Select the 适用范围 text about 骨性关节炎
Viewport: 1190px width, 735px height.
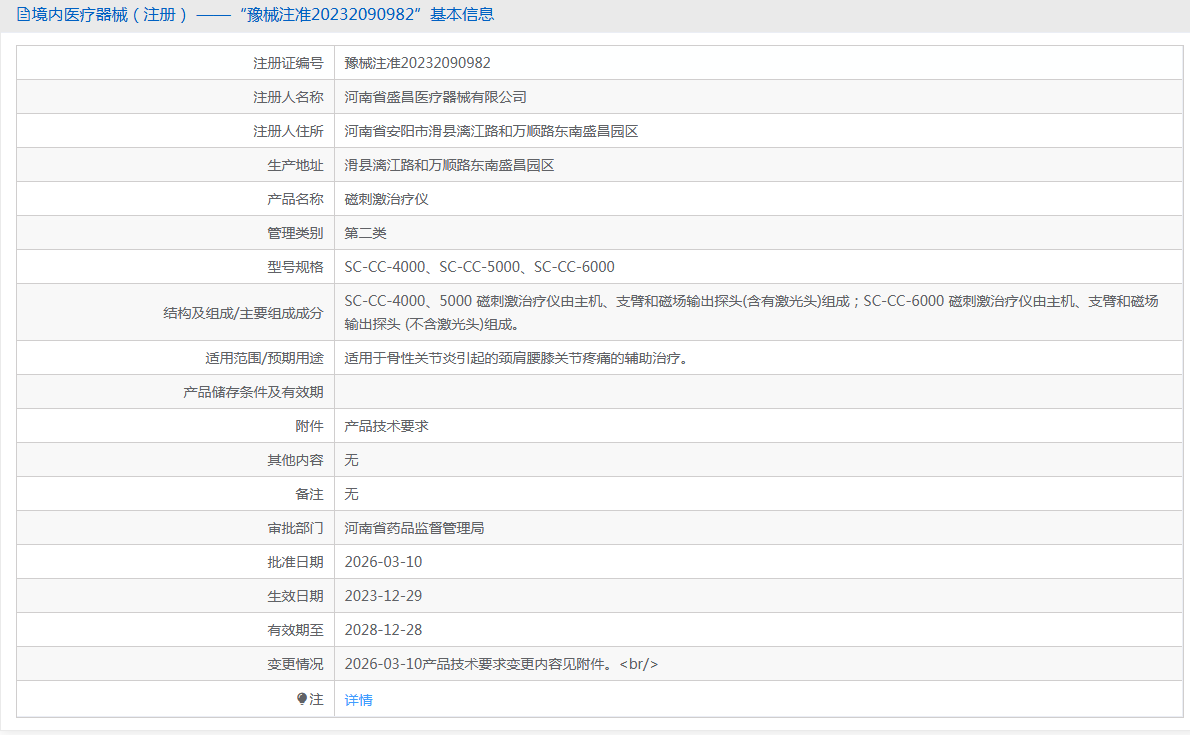[518, 358]
